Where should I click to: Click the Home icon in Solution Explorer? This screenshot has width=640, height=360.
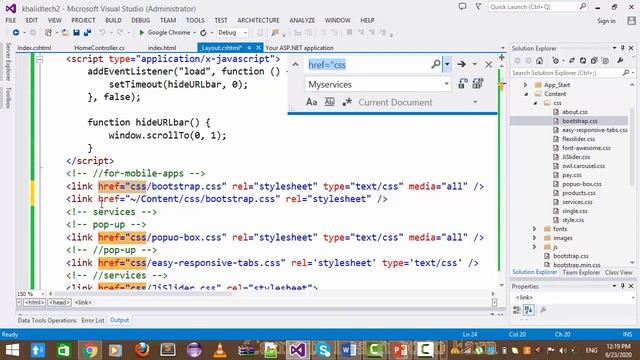click(x=540, y=60)
